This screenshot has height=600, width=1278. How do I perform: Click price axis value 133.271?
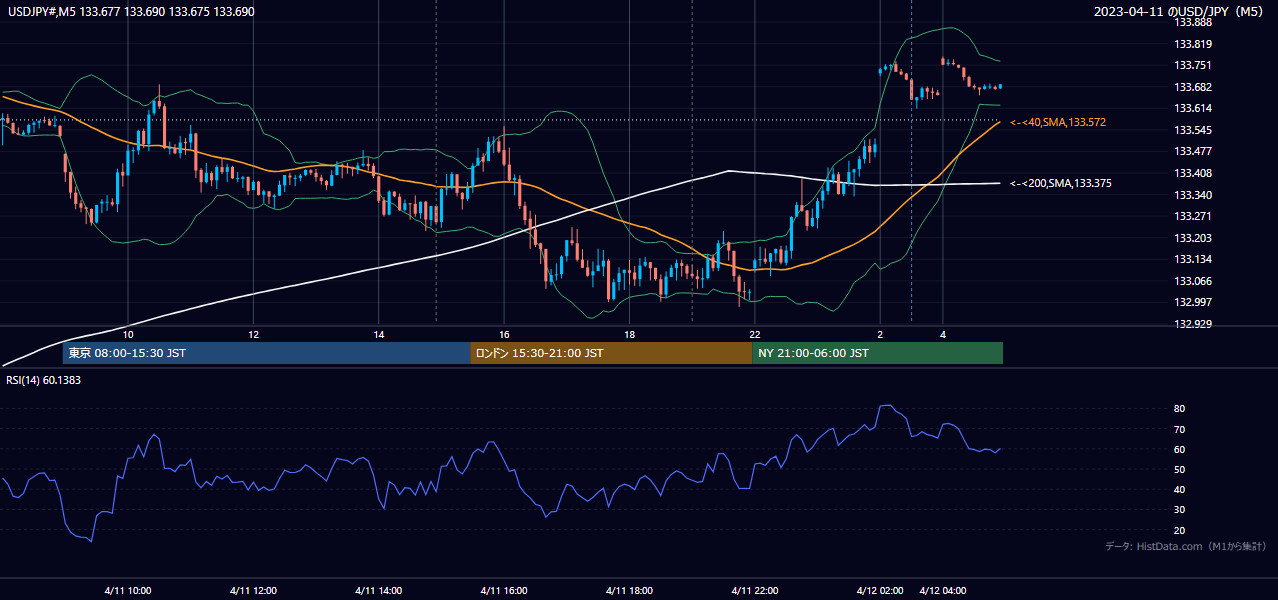(1193, 216)
